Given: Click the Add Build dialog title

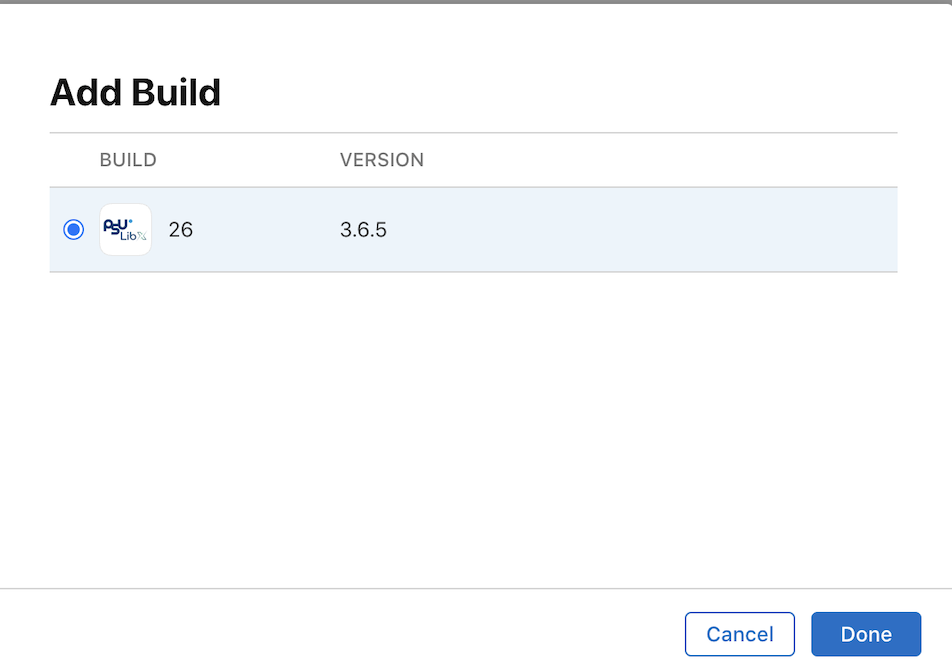Looking at the screenshot, I should [135, 91].
